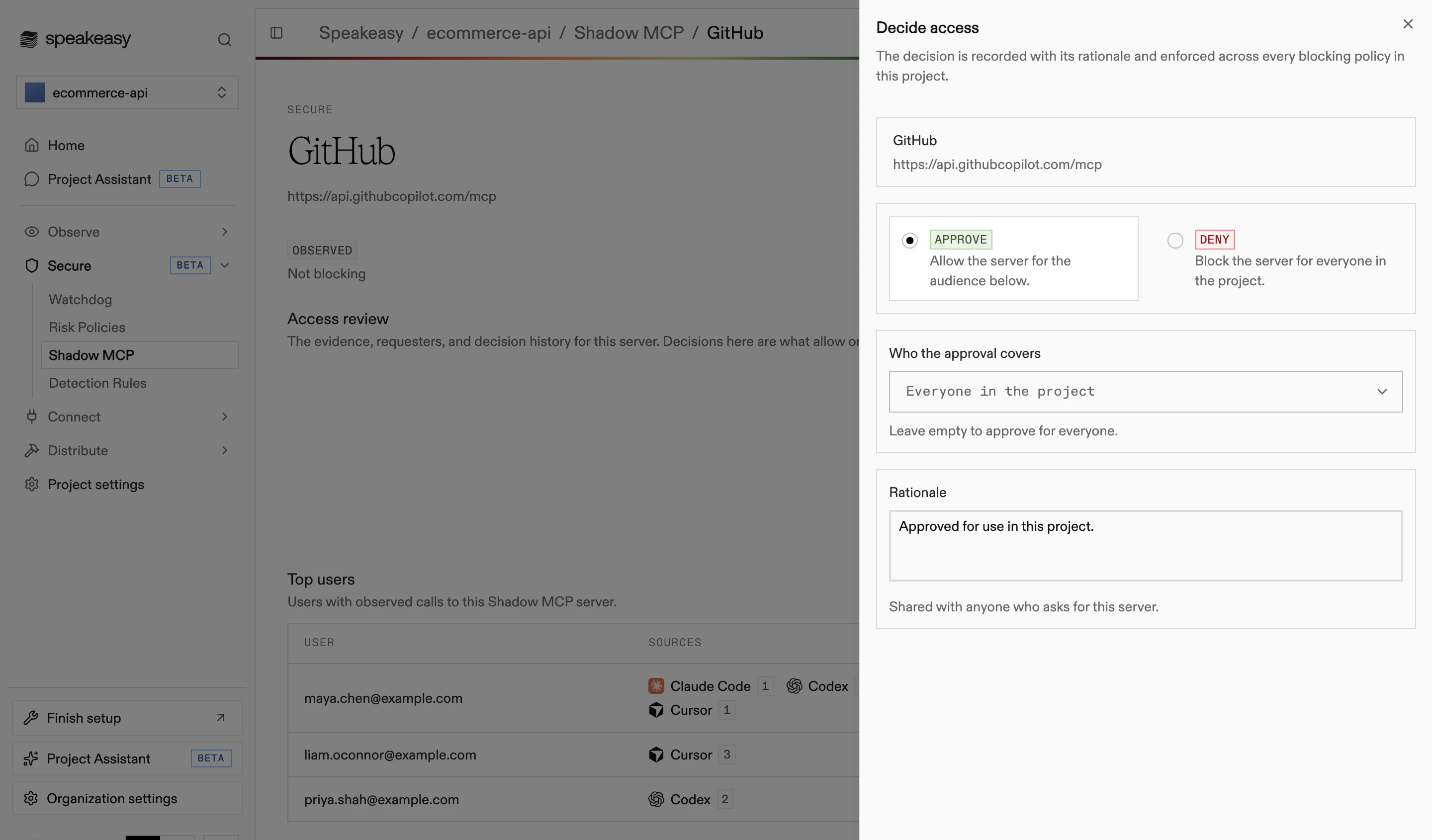1432x840 pixels.
Task: Open Project Assistant button at sidebar bottom
Action: point(127,759)
